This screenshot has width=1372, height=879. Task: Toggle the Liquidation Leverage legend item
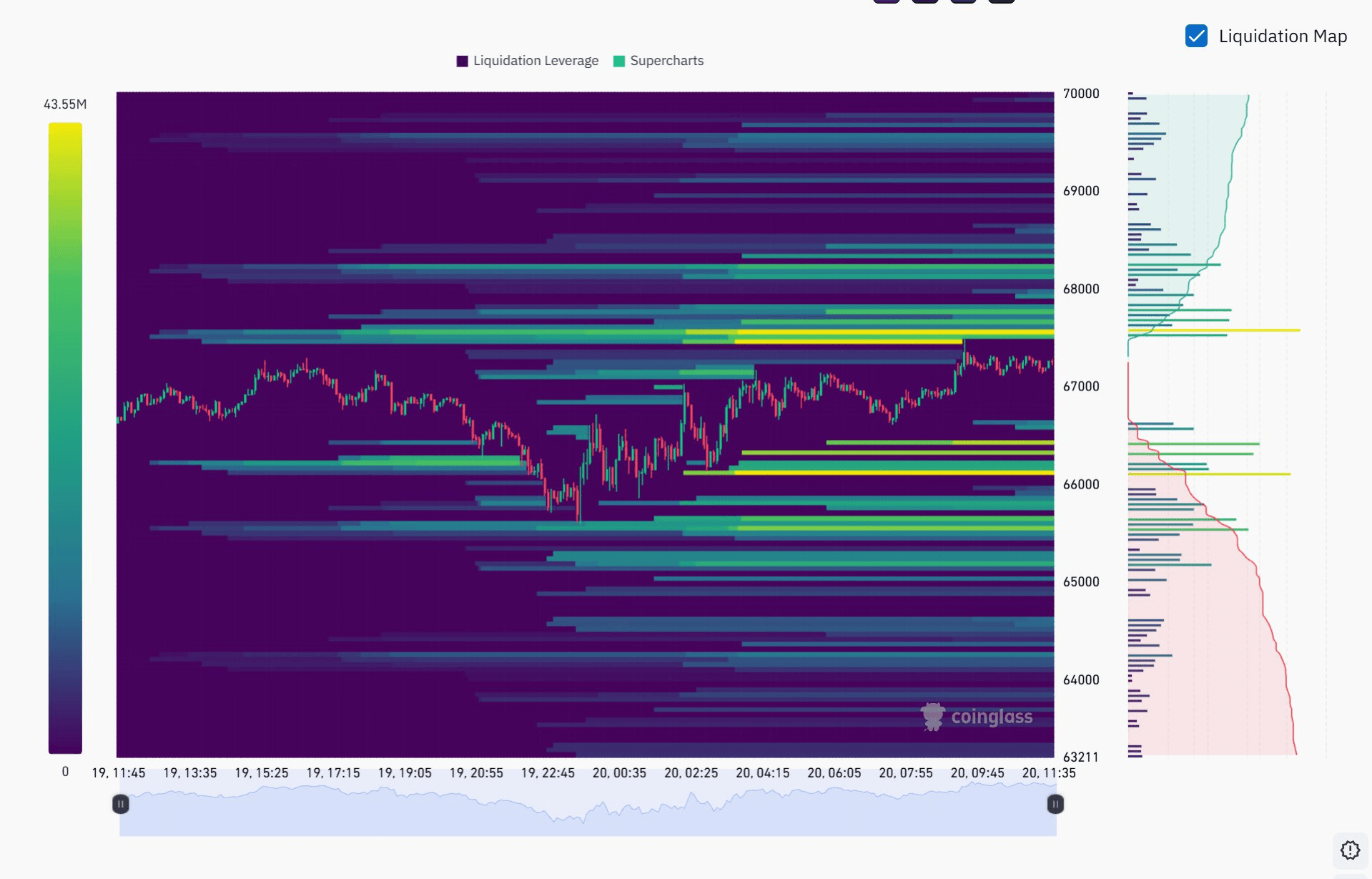click(535, 61)
